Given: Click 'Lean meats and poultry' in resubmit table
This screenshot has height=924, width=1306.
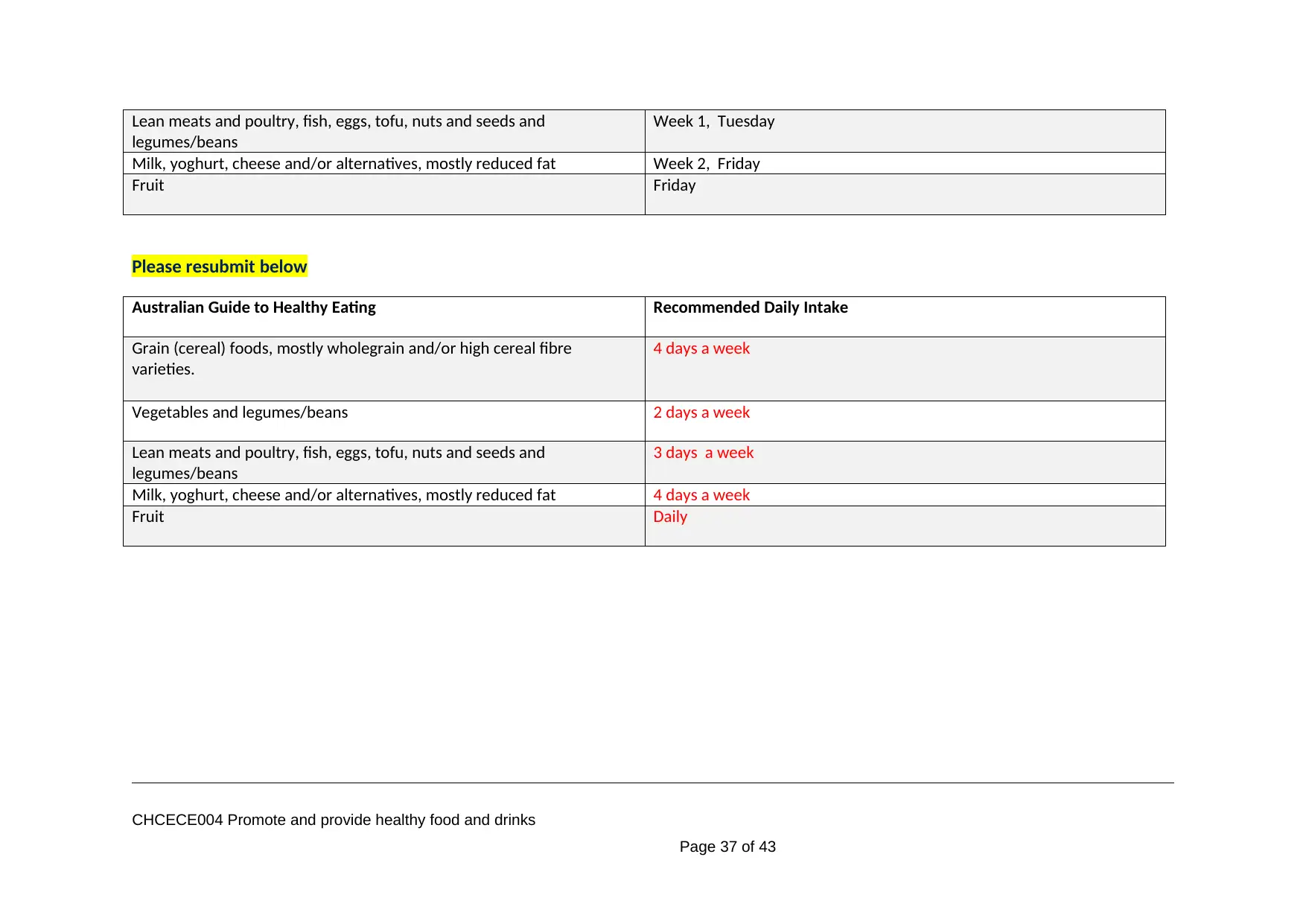Looking at the screenshot, I should tap(338, 463).
